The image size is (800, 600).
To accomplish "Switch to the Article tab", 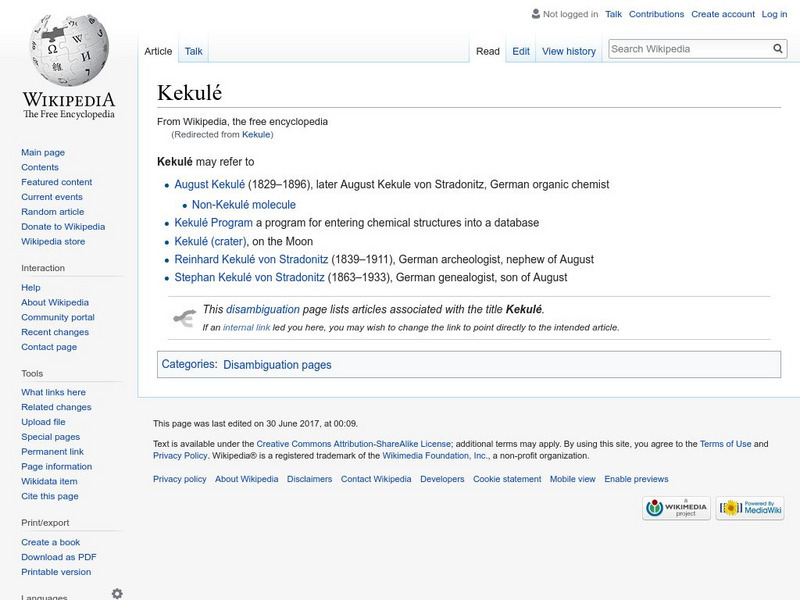I will pos(158,51).
